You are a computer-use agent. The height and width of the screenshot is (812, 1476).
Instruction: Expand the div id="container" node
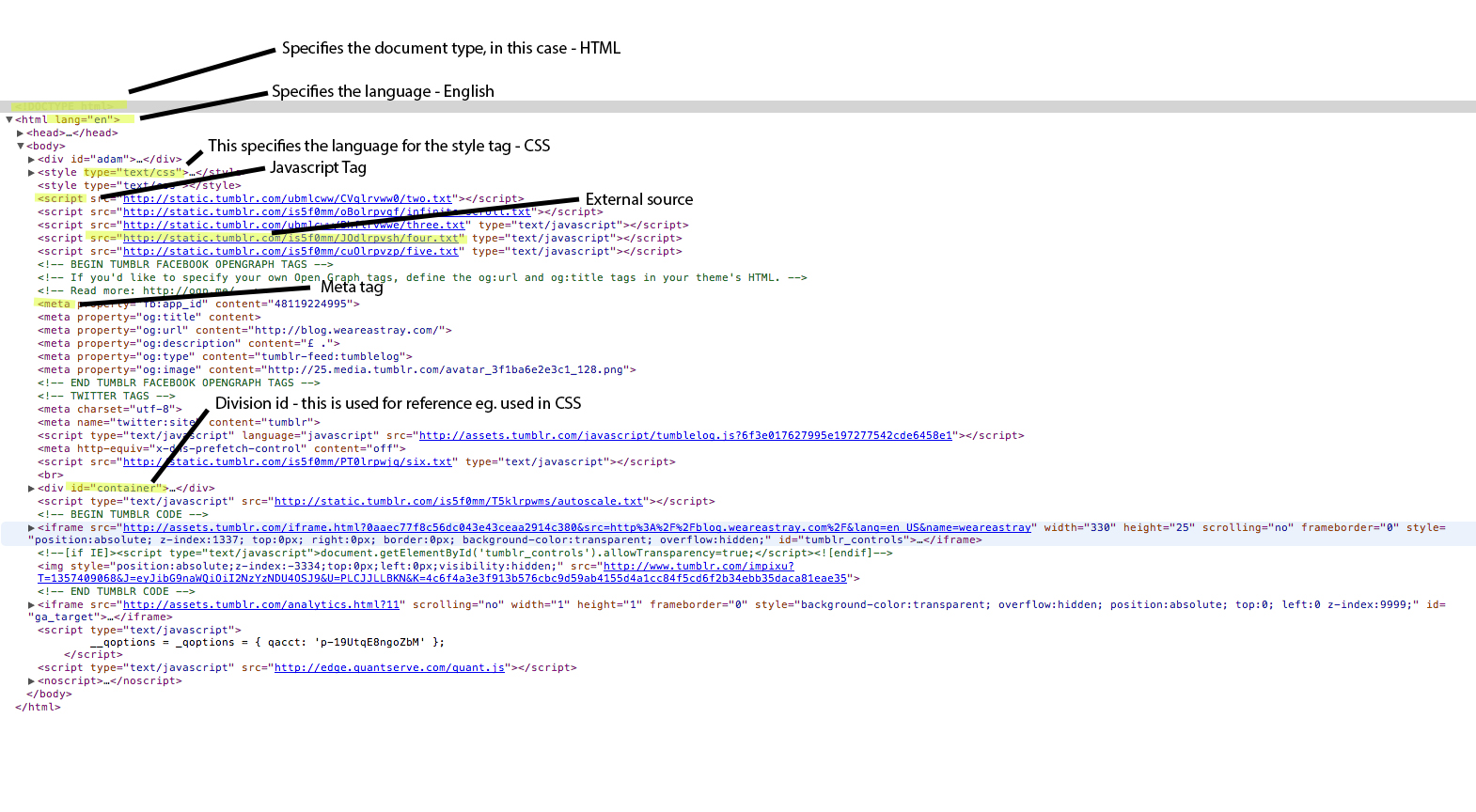click(32, 488)
